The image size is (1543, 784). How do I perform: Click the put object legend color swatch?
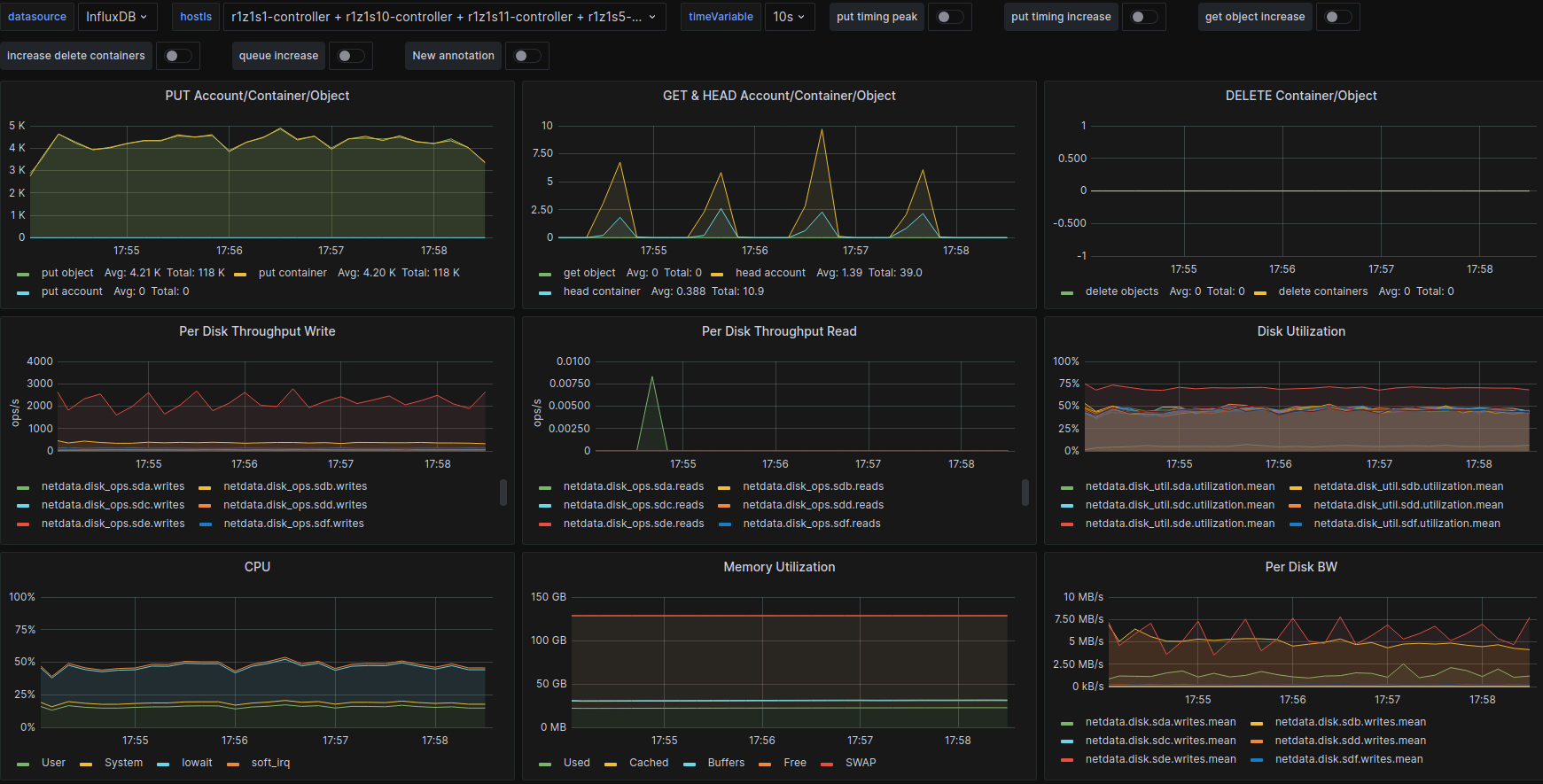click(23, 274)
